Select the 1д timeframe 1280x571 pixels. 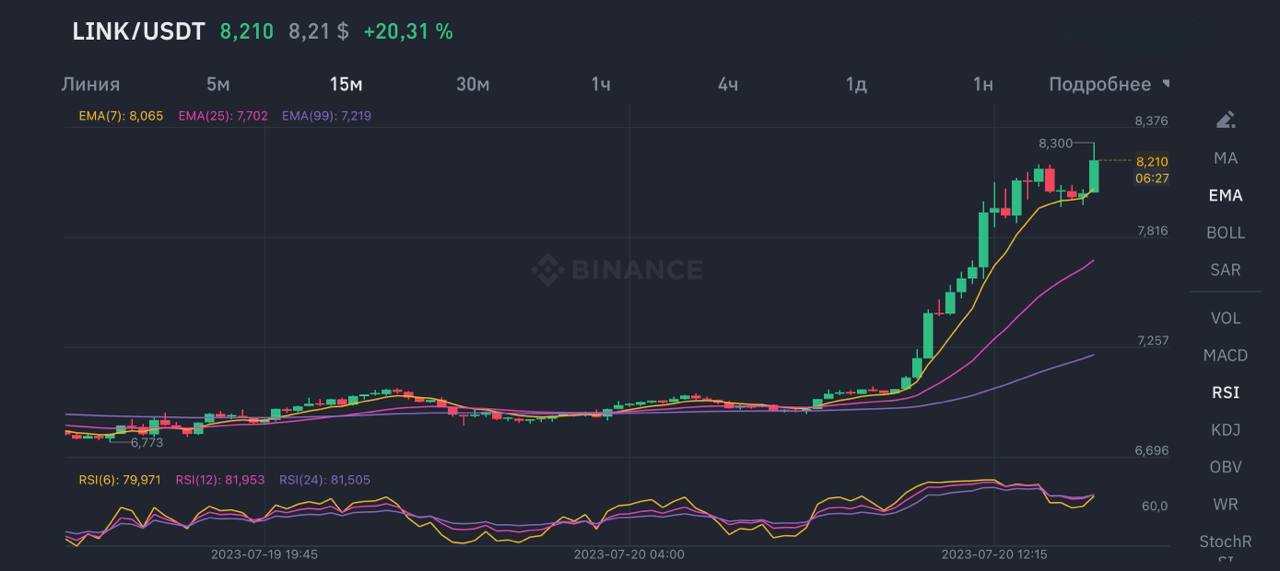(x=856, y=84)
